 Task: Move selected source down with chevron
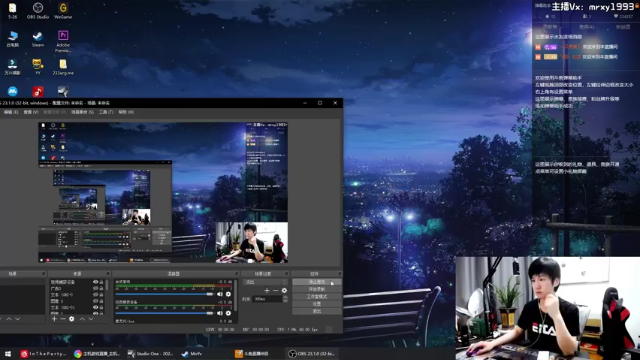click(x=91, y=319)
